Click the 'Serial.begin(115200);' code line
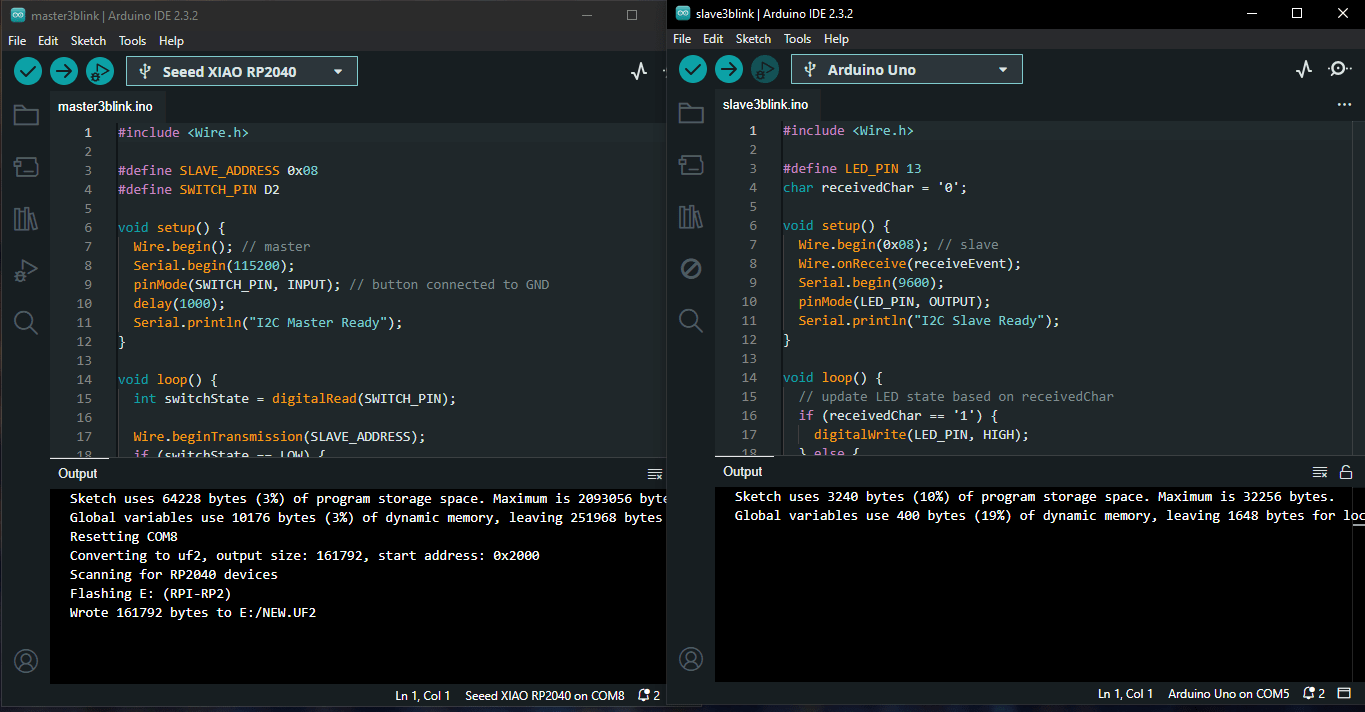Screen dimensions: 1365x712 tap(214, 266)
